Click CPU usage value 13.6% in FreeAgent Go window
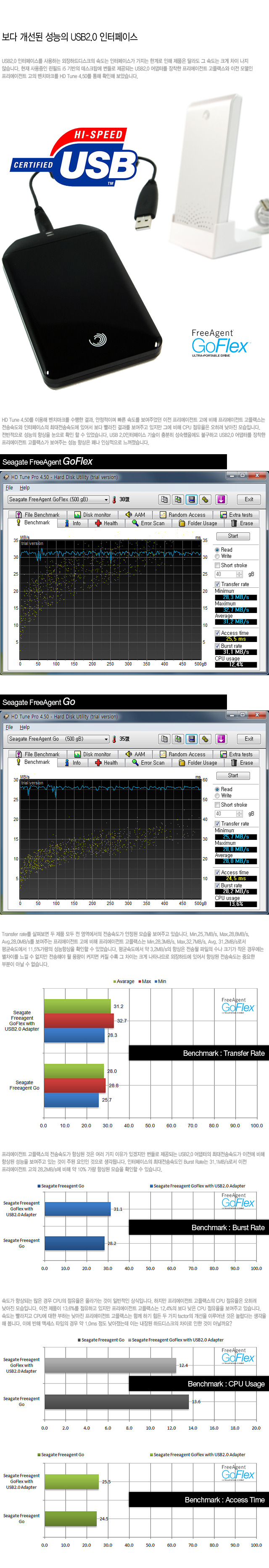 pos(236,904)
